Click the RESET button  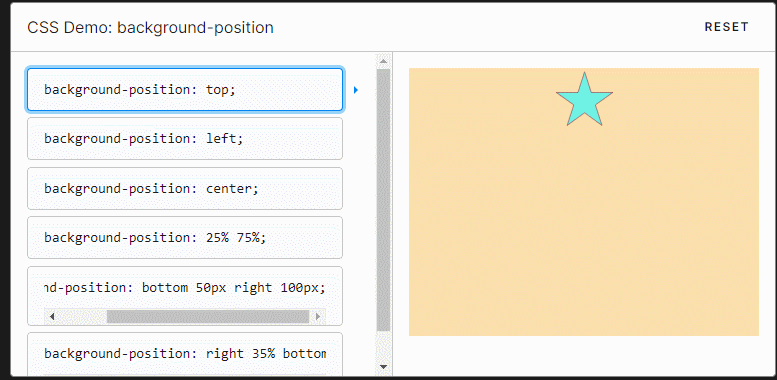point(726,27)
